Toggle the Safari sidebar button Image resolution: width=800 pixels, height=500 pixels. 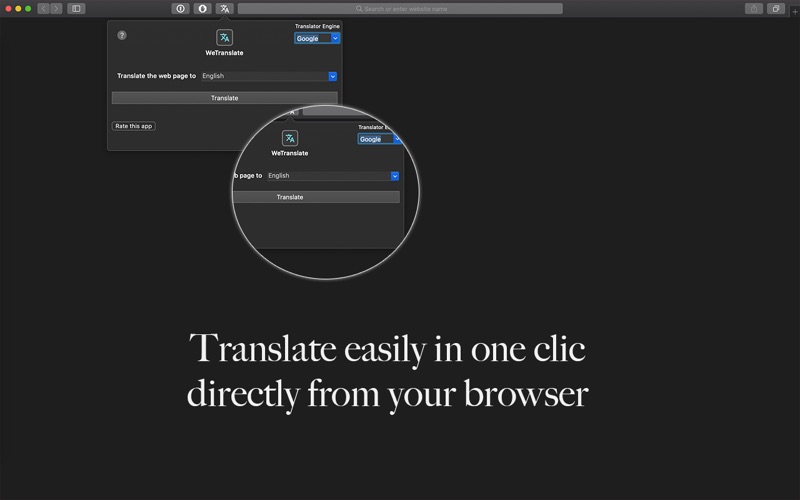[76, 9]
